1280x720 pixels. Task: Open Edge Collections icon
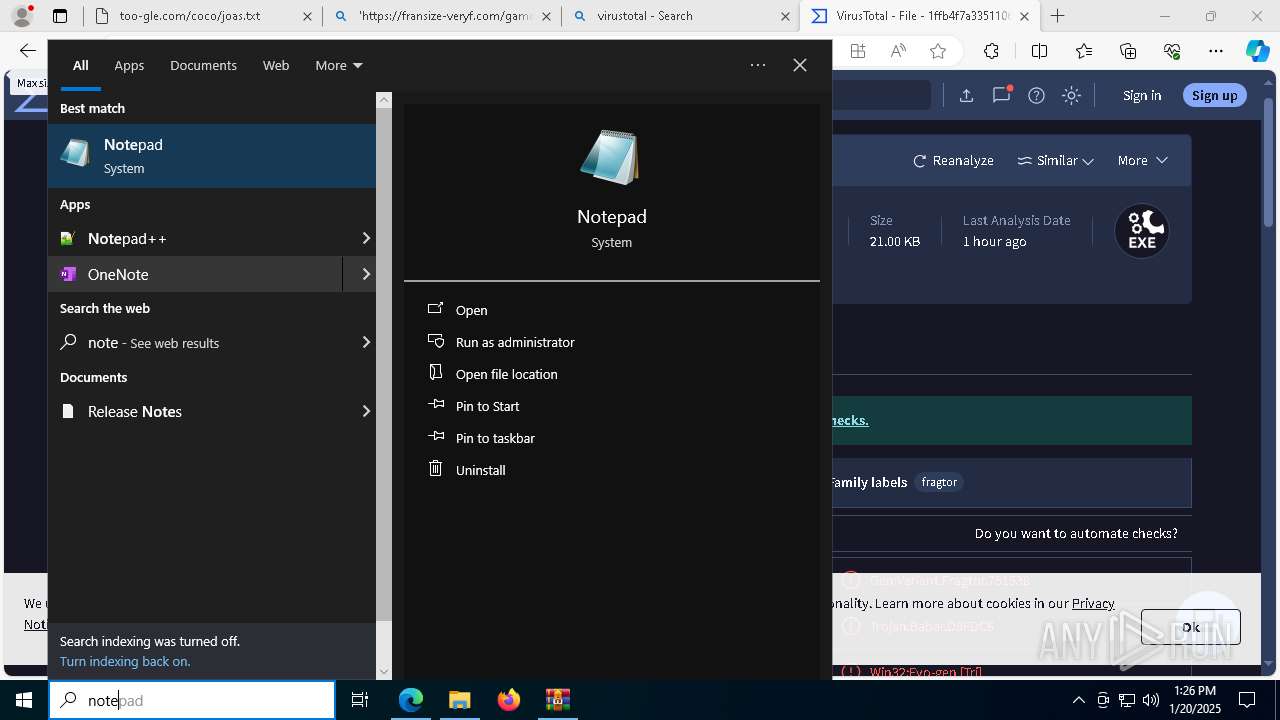(x=1128, y=51)
